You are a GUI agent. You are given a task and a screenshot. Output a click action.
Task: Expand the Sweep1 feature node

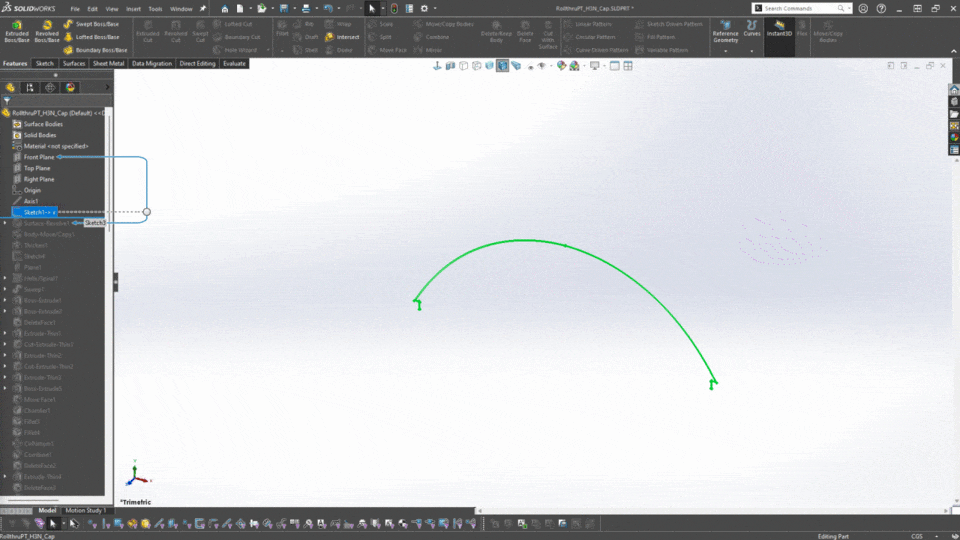point(6,289)
